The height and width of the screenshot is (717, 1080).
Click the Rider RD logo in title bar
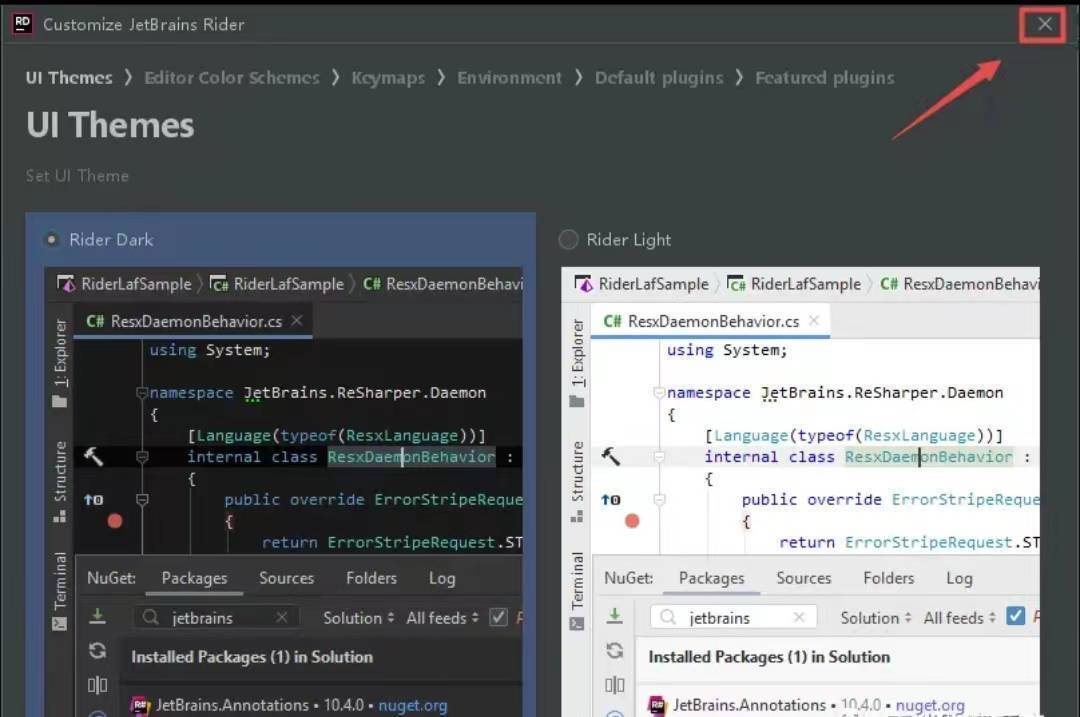[22, 23]
